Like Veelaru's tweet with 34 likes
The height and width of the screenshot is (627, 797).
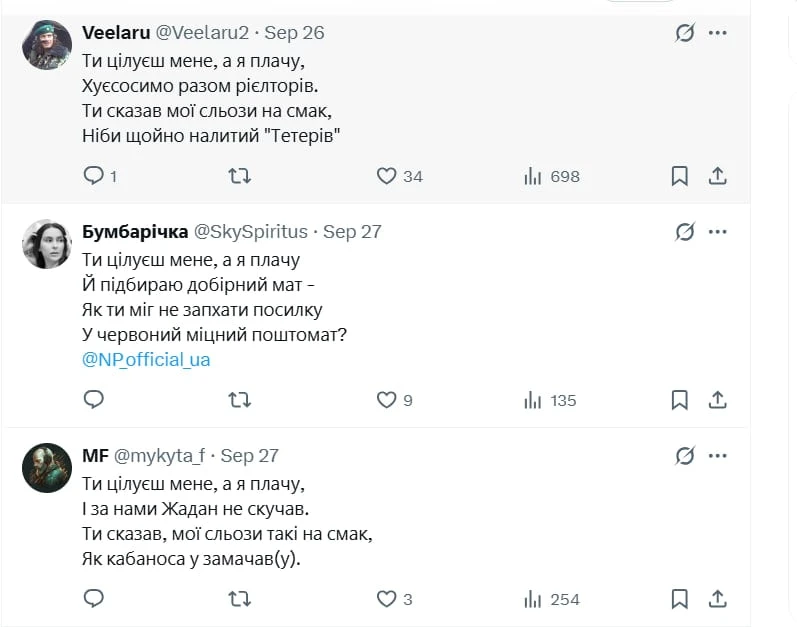click(x=387, y=176)
